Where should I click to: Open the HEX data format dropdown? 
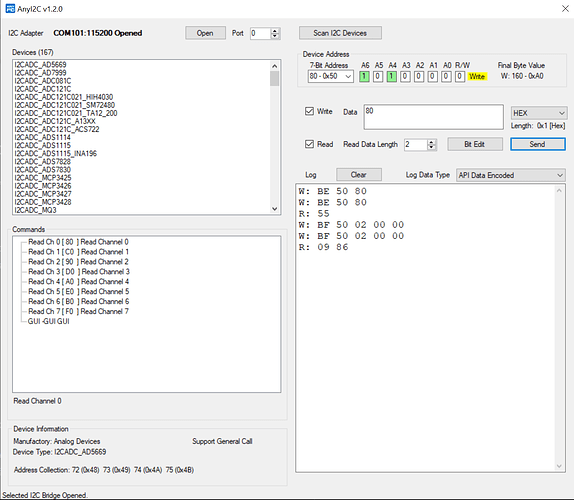[538, 113]
